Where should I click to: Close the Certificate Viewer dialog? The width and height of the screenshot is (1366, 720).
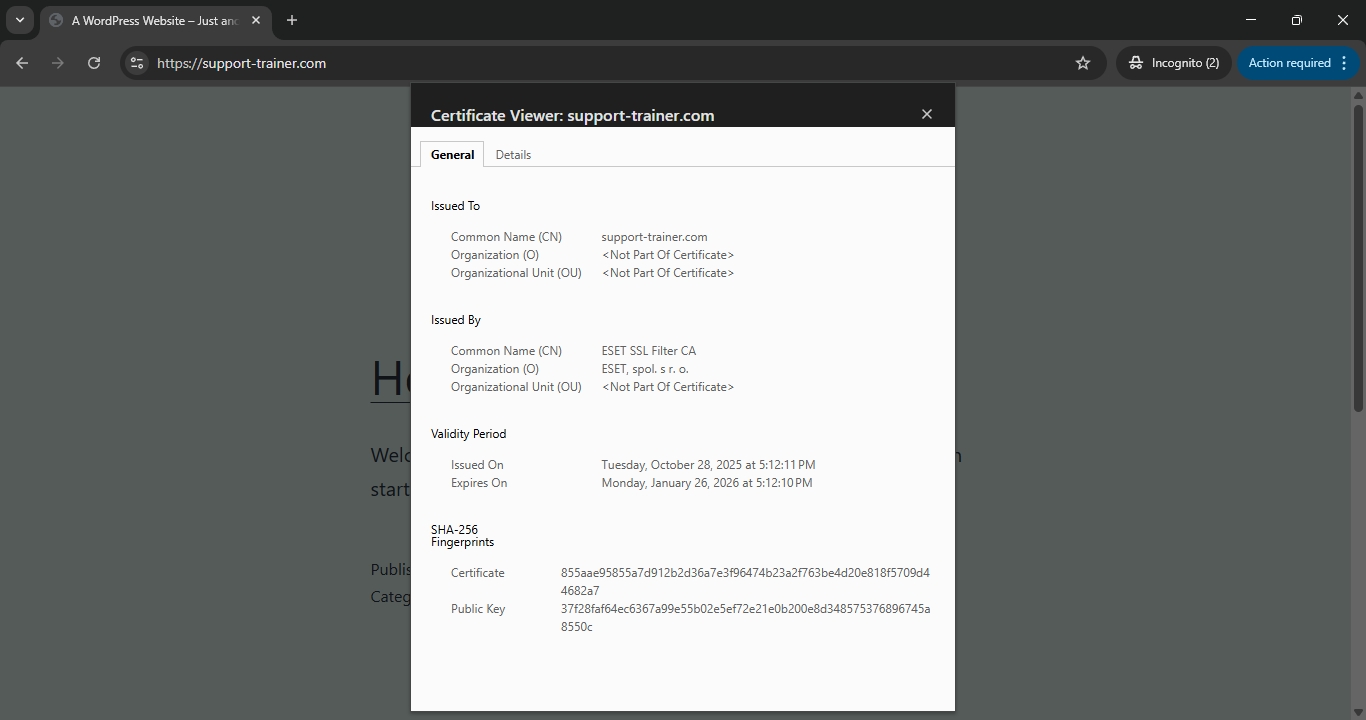[x=927, y=114]
